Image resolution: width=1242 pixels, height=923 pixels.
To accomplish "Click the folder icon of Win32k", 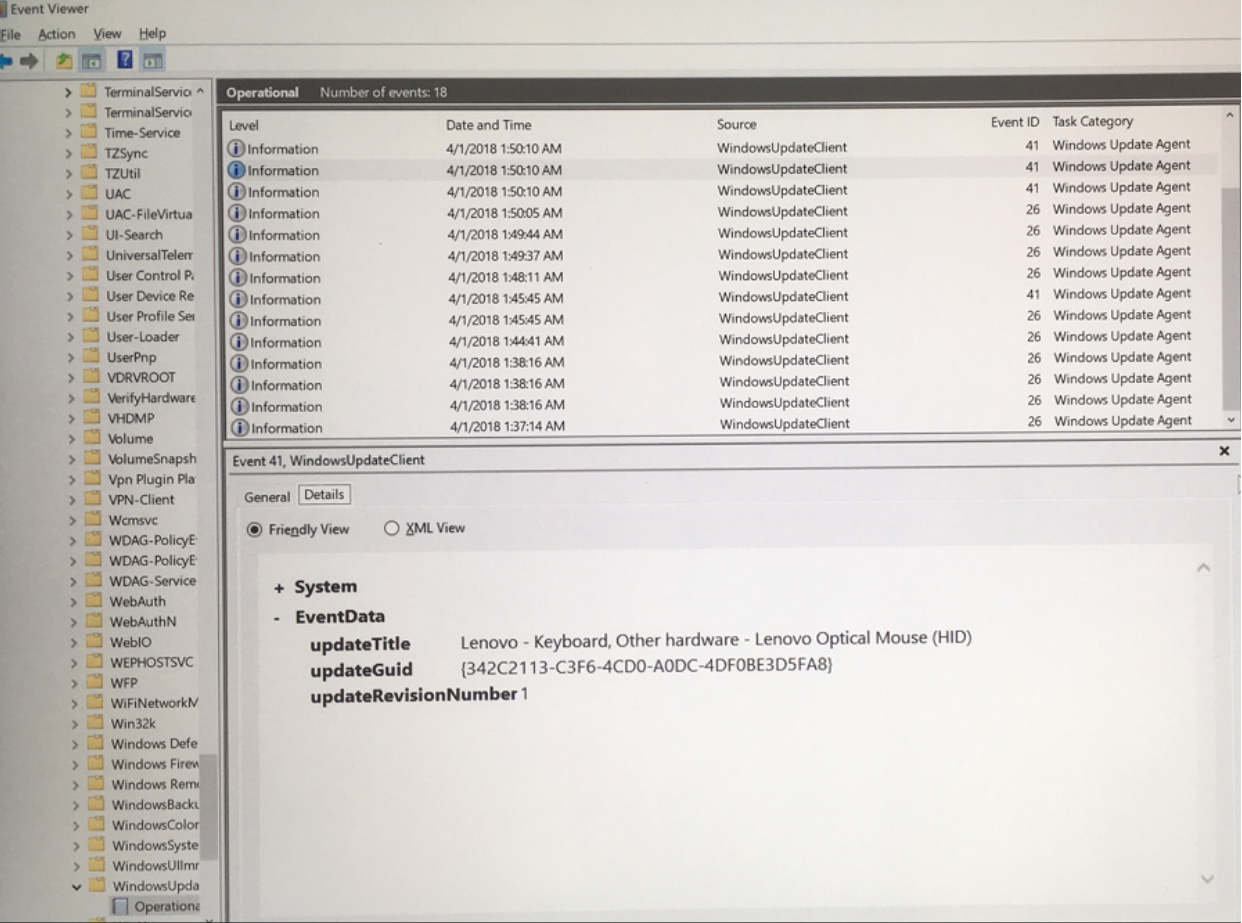I will point(97,723).
